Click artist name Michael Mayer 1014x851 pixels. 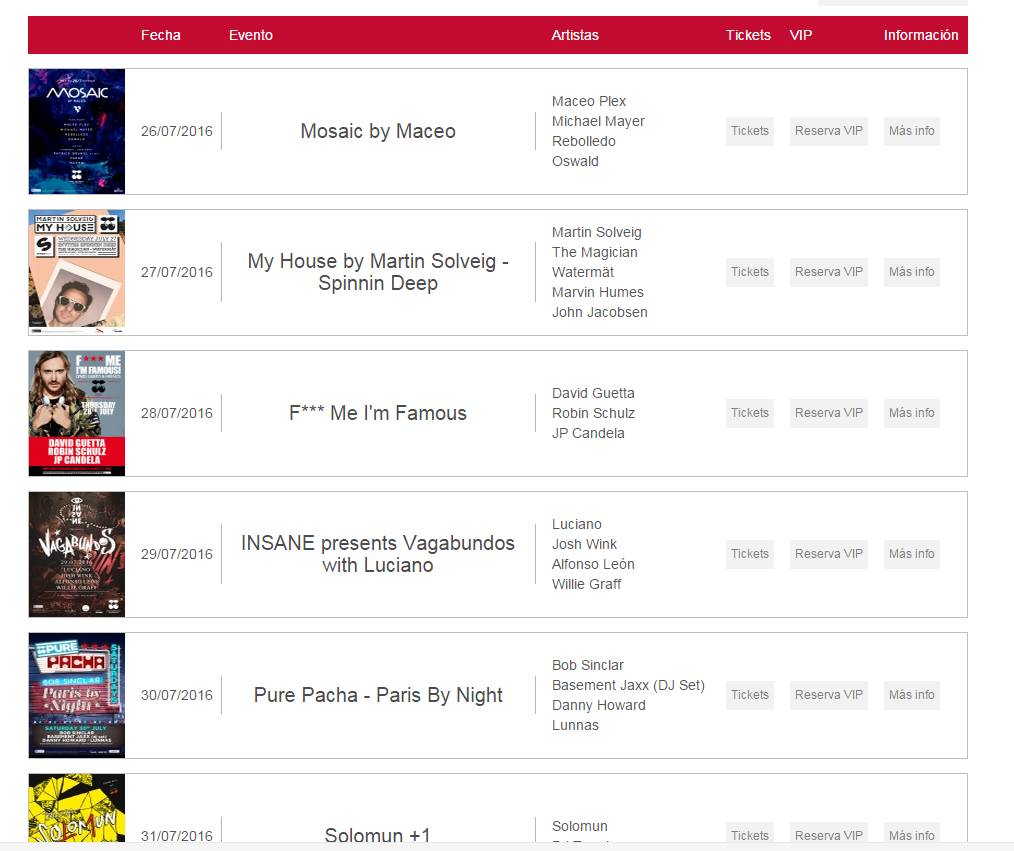point(598,122)
